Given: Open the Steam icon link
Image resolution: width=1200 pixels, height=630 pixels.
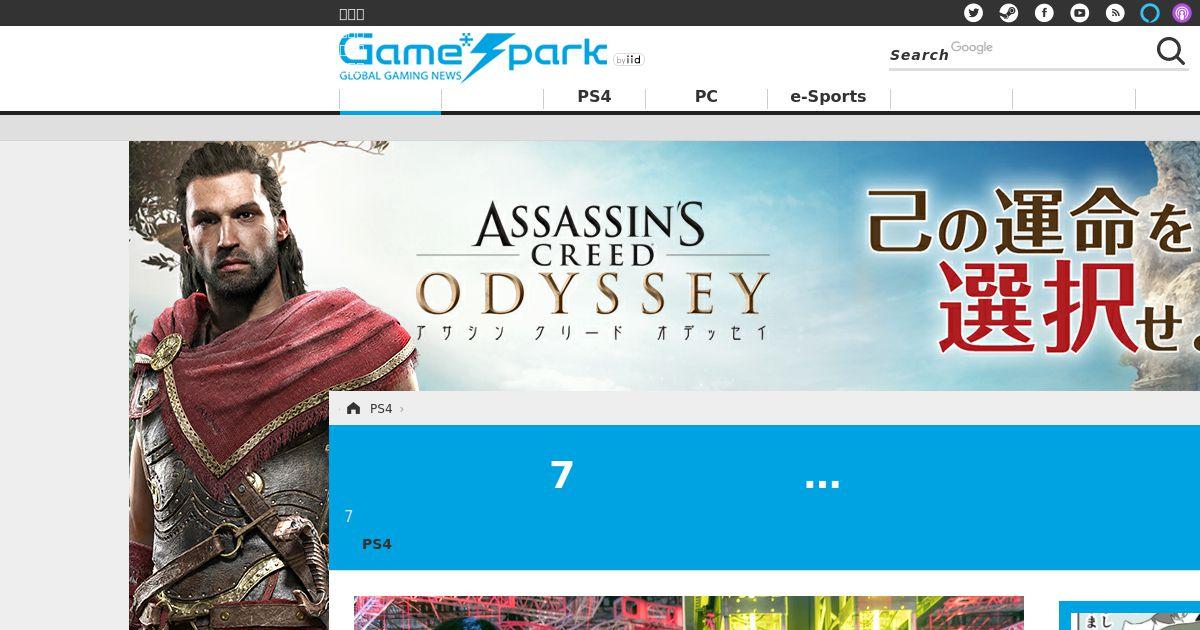Looking at the screenshot, I should [1008, 13].
